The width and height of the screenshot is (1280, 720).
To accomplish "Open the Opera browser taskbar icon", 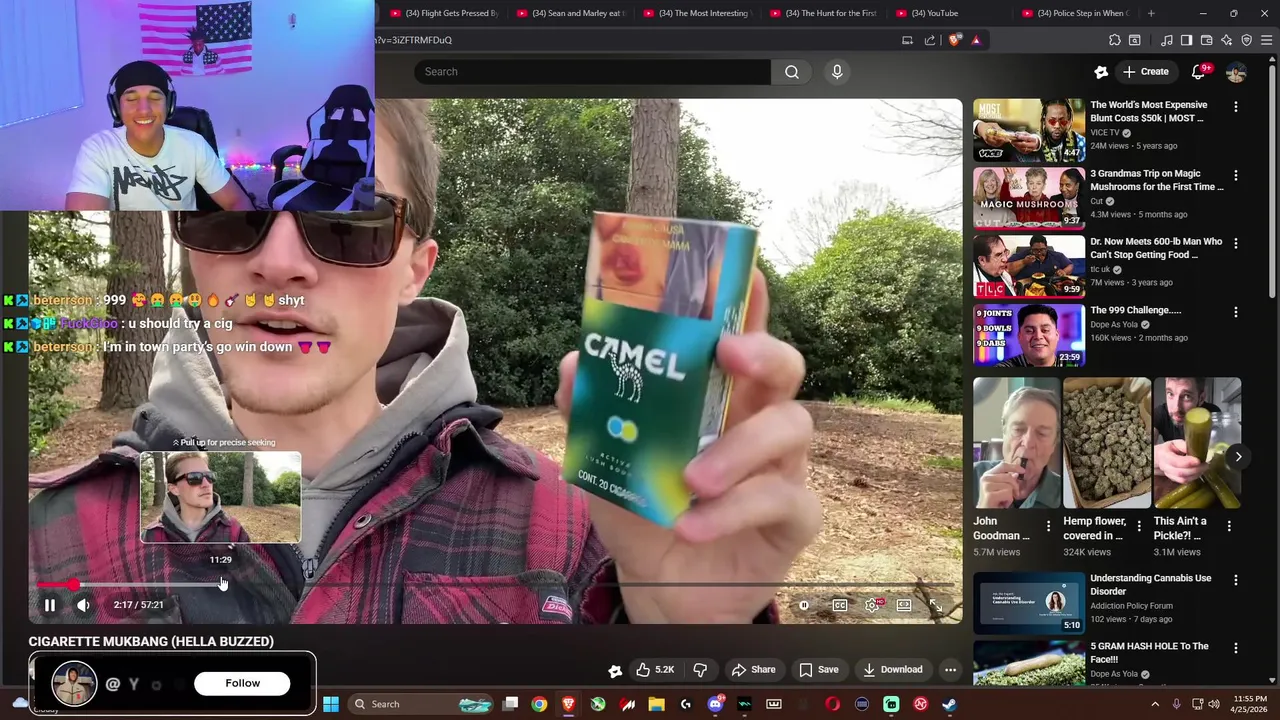I will tap(832, 704).
